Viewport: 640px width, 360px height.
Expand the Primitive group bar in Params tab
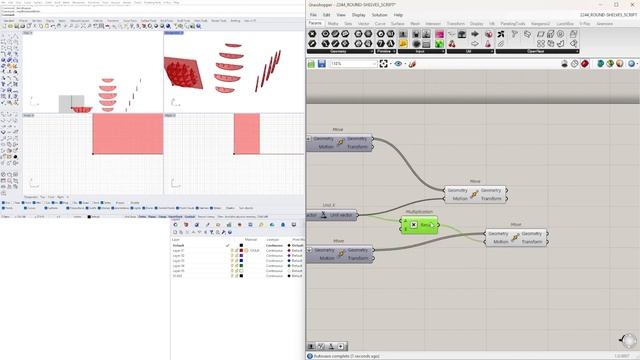[386, 51]
